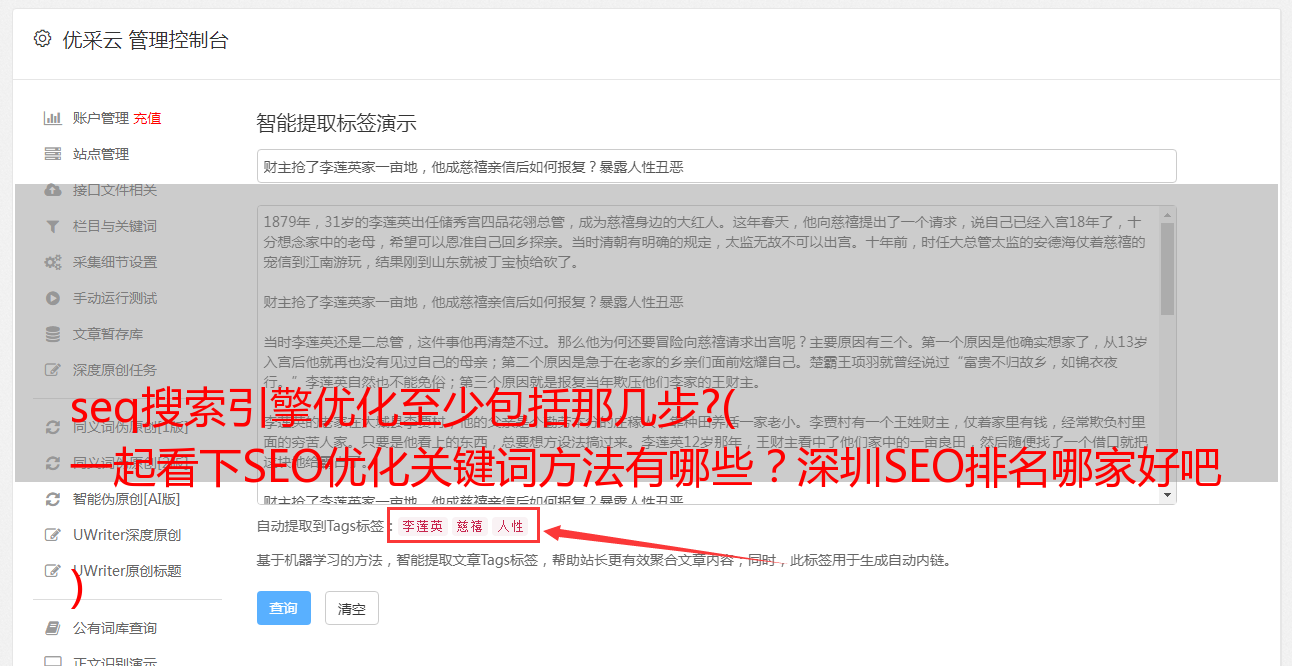Viewport: 1292px width, 666px height.
Task: Select the 慈禧 extracted tag
Action: pos(469,526)
